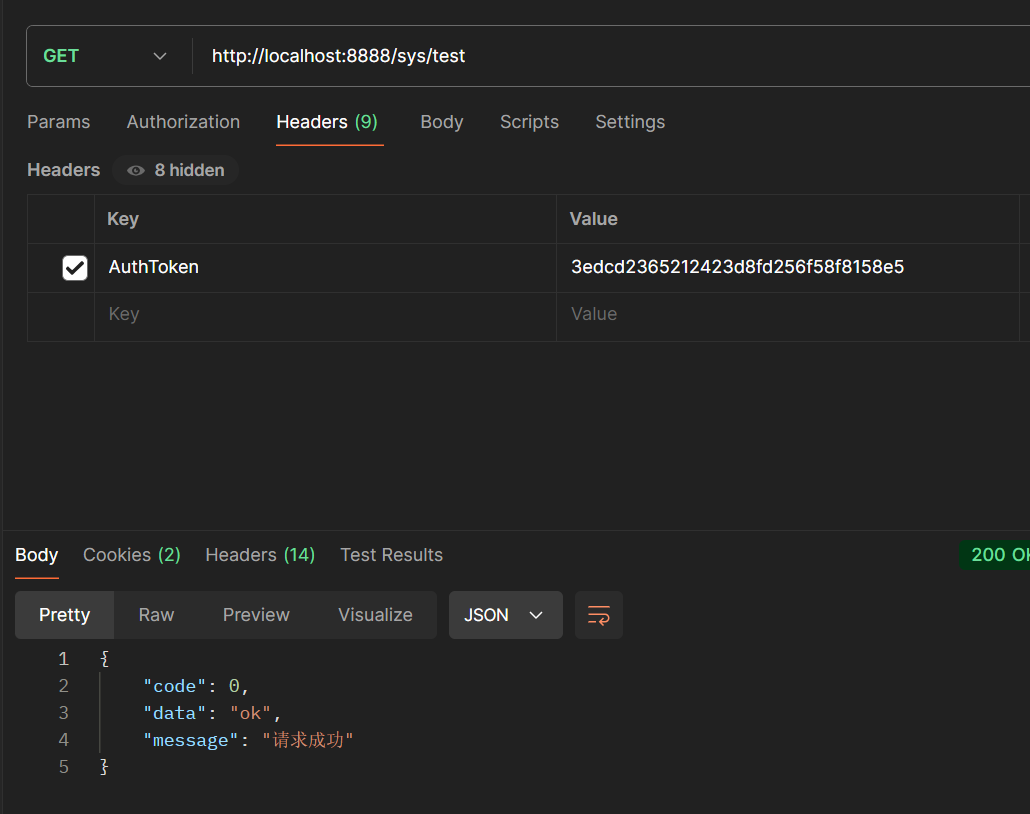This screenshot has width=1030, height=814.
Task: Open the GET method dropdown
Action: (x=106, y=56)
